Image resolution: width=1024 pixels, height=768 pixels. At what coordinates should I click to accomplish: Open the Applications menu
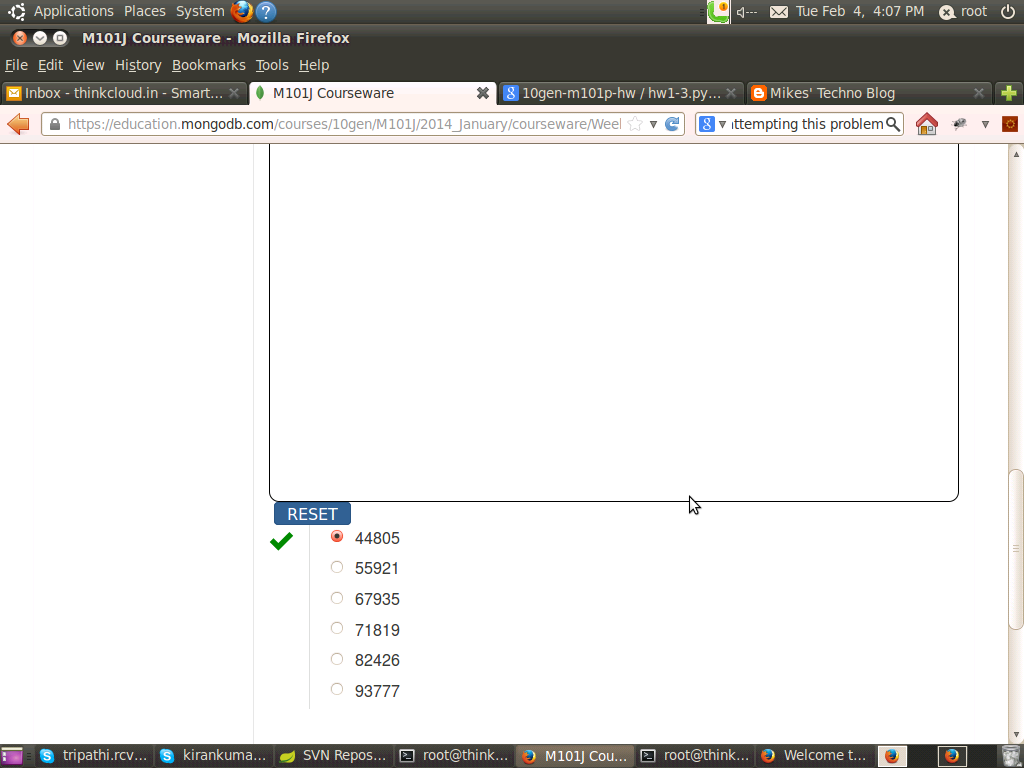[x=74, y=12]
